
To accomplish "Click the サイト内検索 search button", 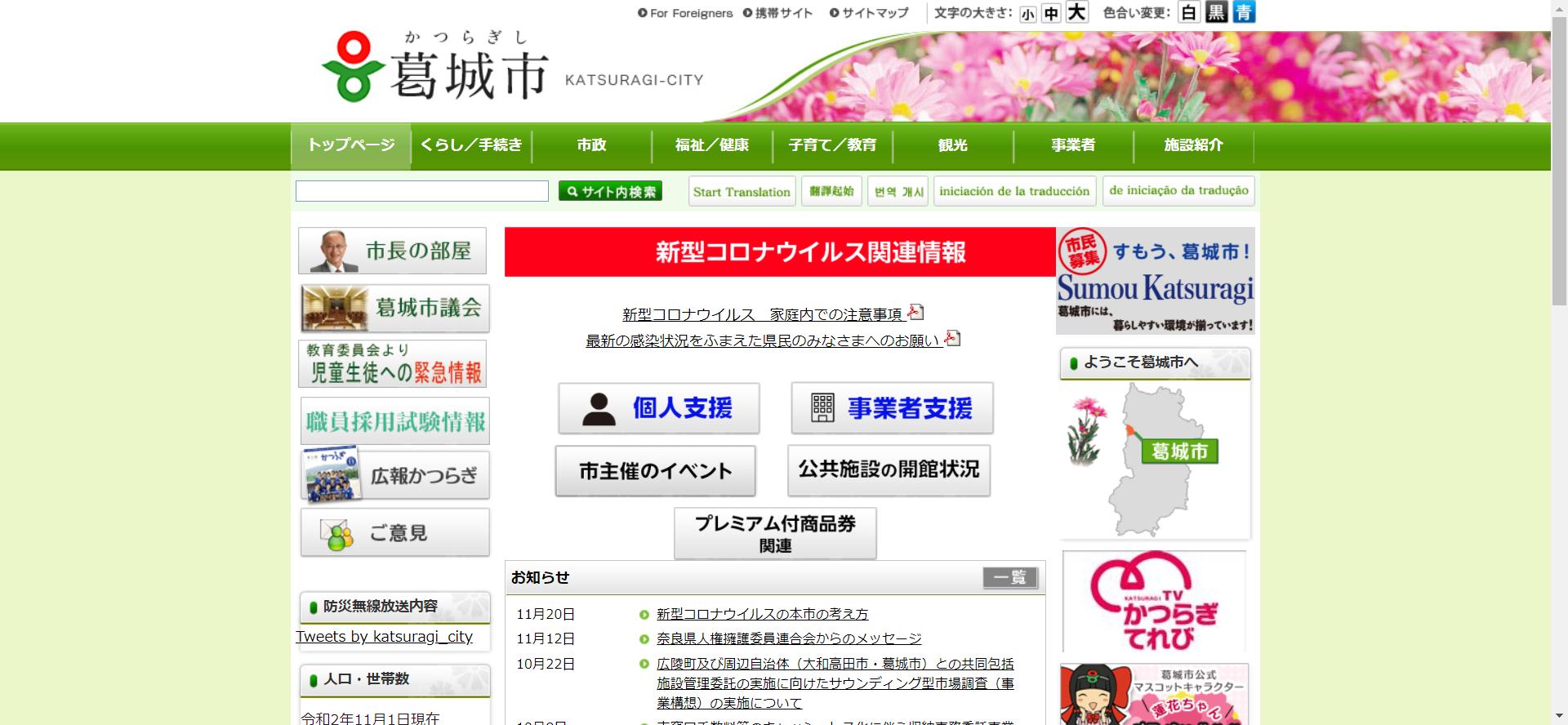I will click(x=610, y=191).
